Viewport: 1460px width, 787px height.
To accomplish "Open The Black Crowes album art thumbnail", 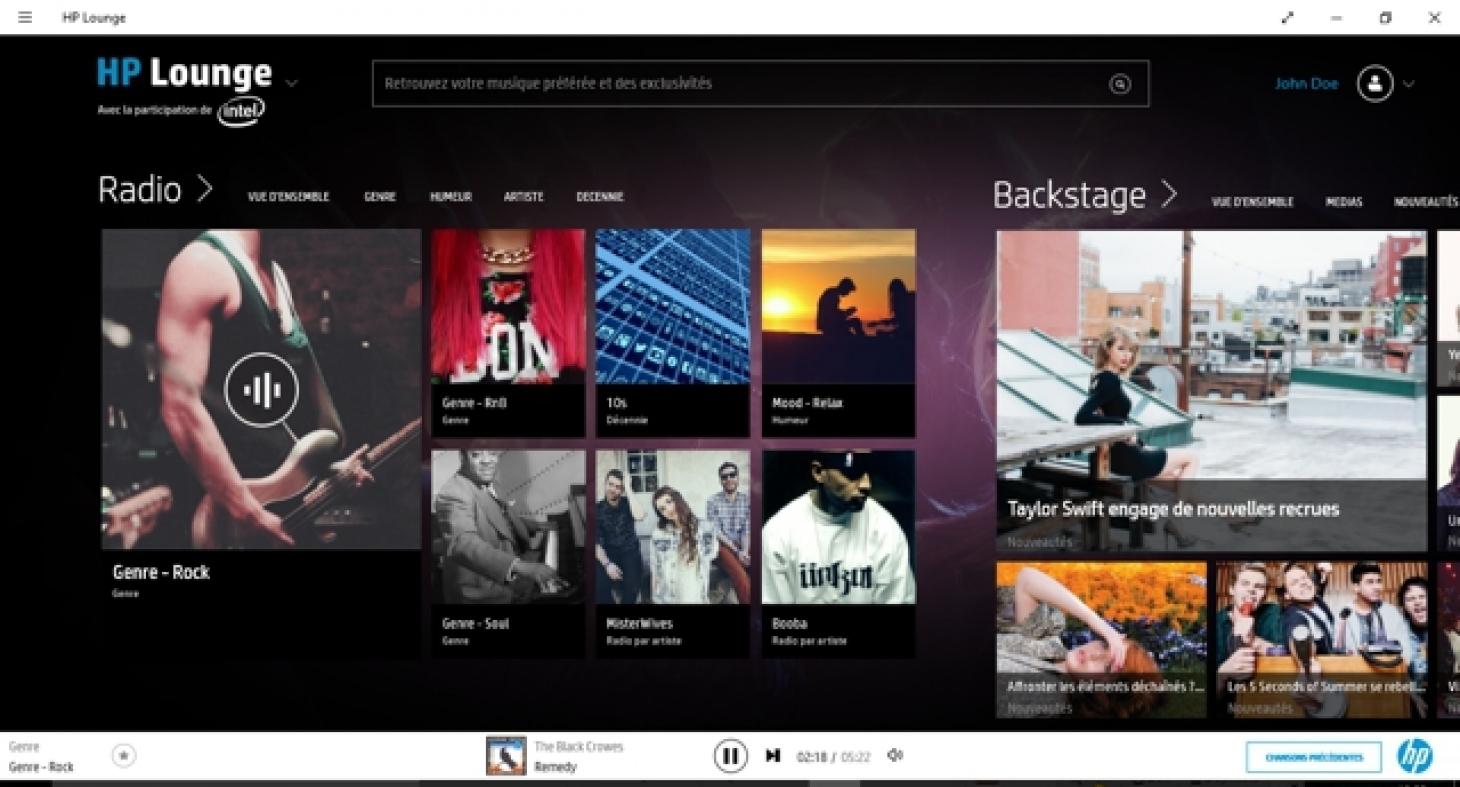I will tap(506, 756).
